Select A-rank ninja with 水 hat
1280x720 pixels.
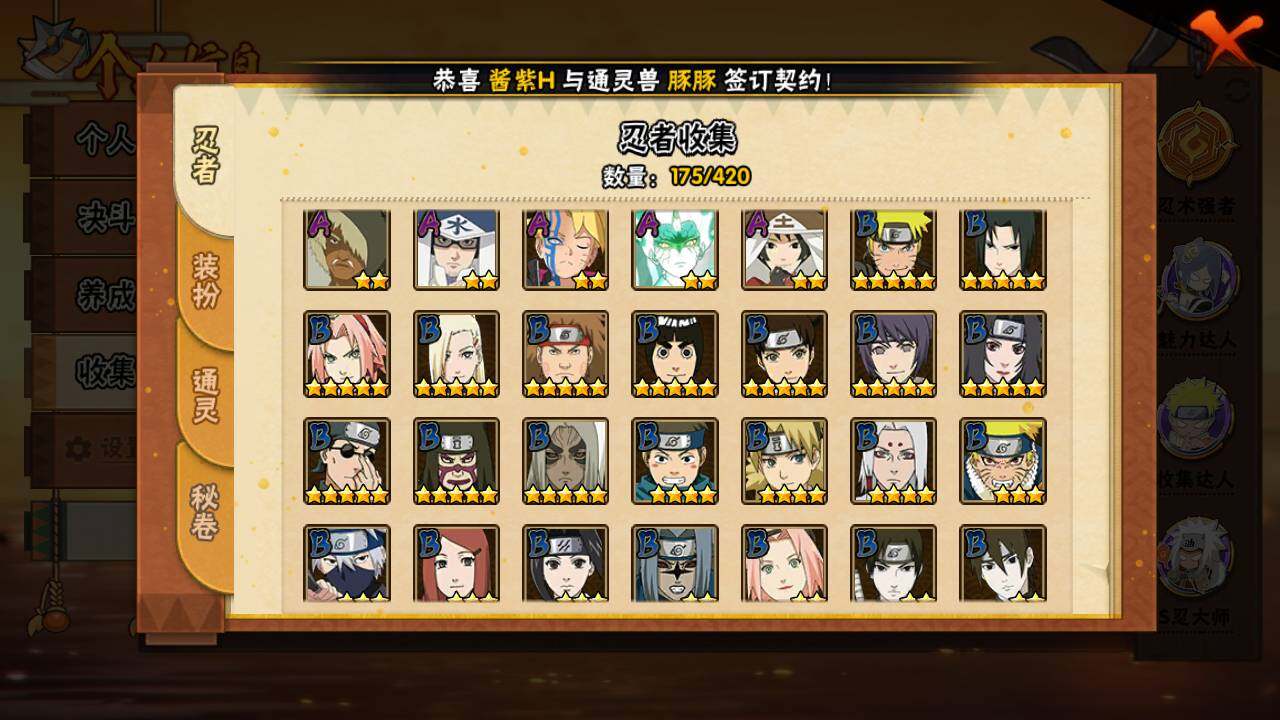click(x=456, y=248)
